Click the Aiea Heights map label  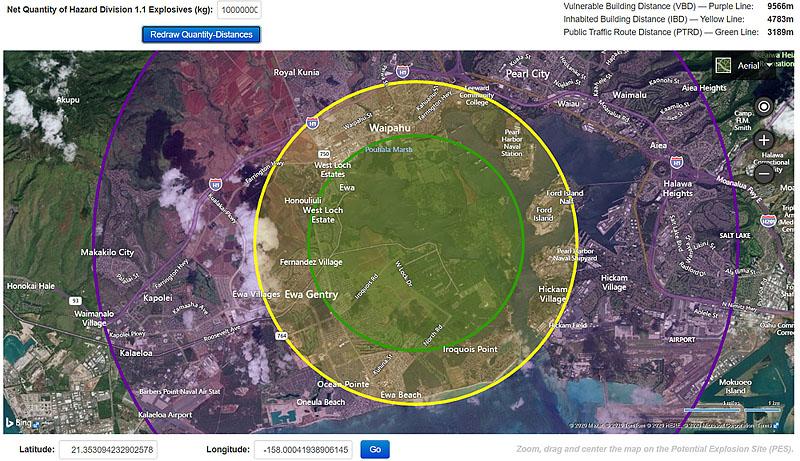pos(704,88)
